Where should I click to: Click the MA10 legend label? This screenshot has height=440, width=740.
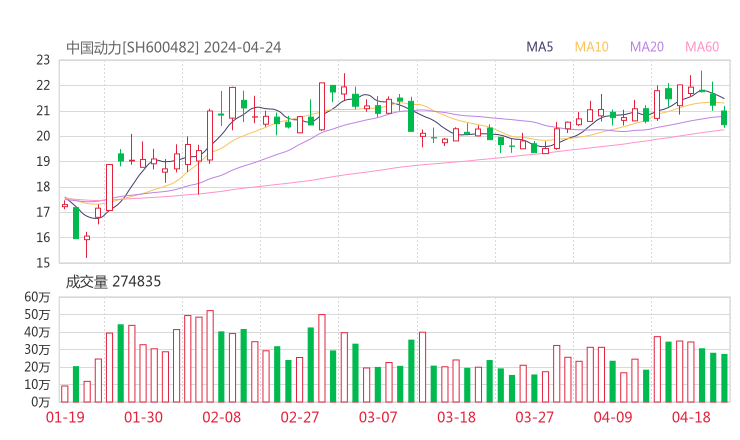click(591, 47)
